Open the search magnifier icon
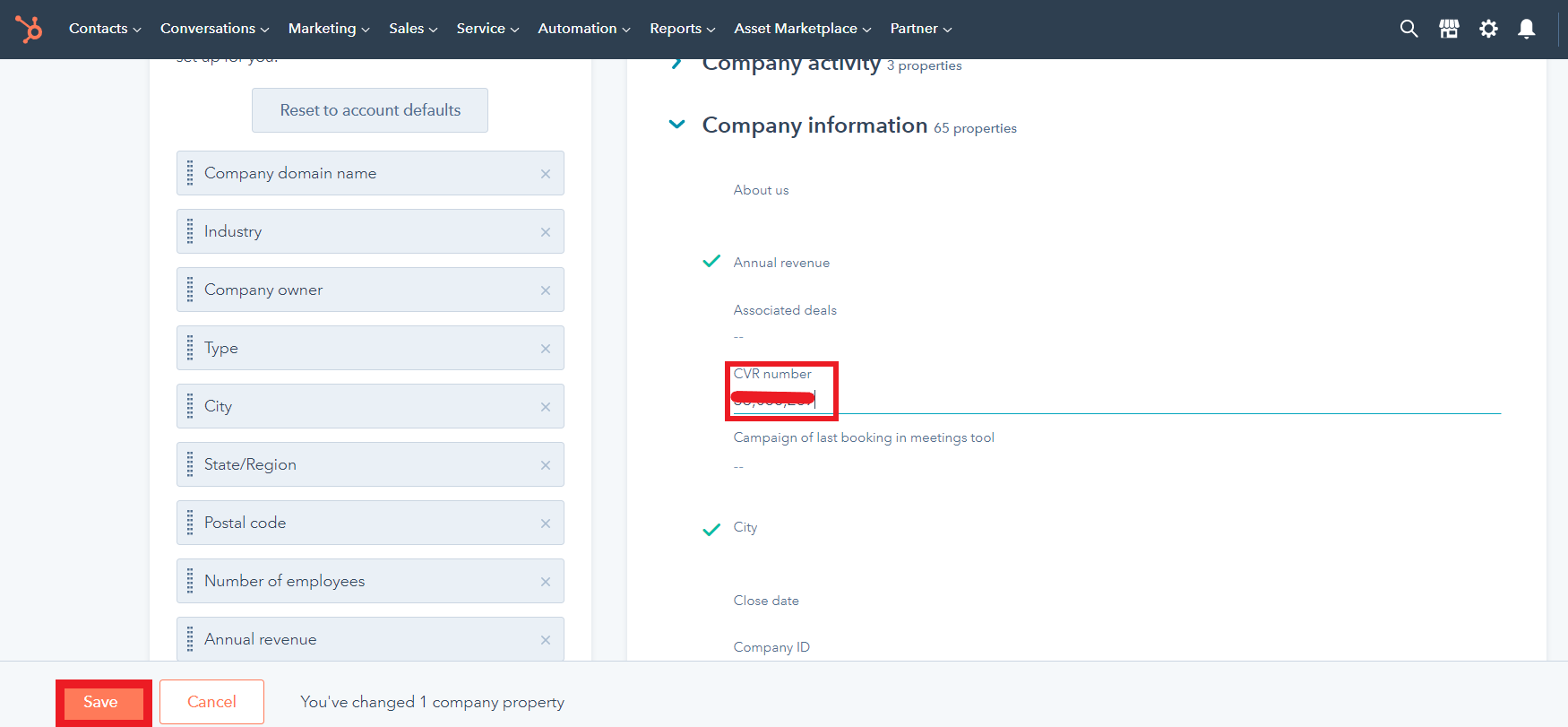This screenshot has height=727, width=1568. point(1409,29)
